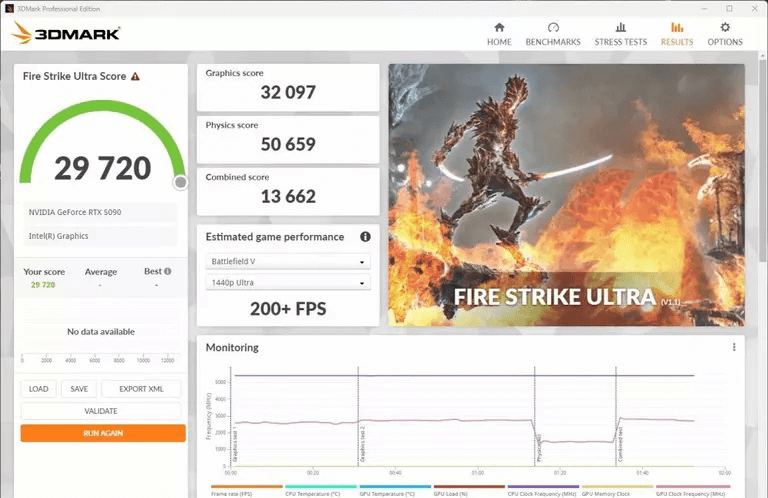Image resolution: width=768 pixels, height=498 pixels.
Task: Click the LOAD button
Action: [38, 389]
